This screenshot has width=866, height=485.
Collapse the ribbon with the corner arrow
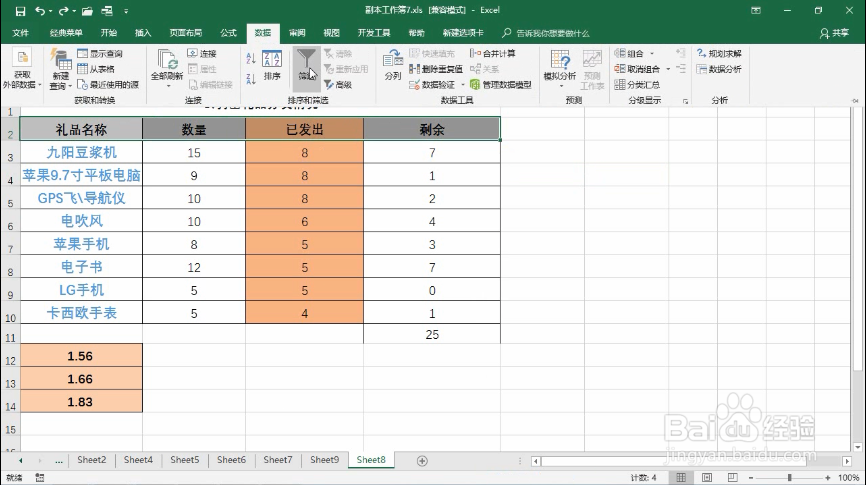click(855, 101)
